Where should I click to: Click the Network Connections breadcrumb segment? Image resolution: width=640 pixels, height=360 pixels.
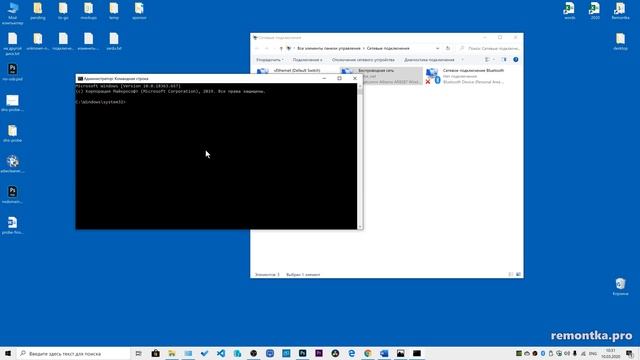(x=388, y=48)
